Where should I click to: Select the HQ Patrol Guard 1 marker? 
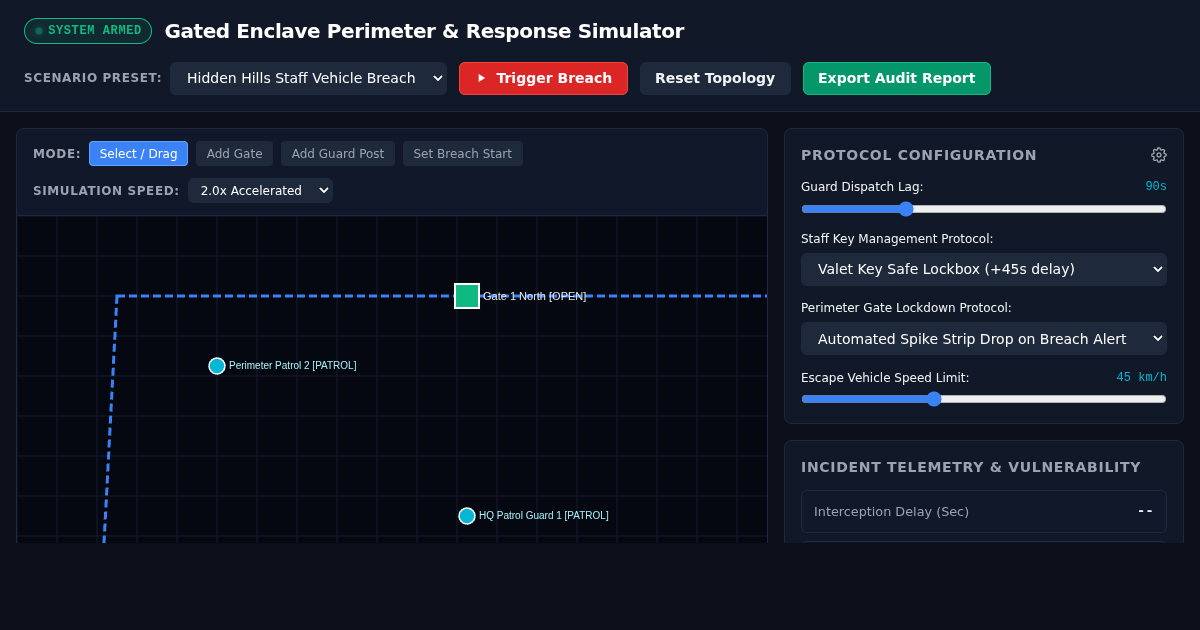click(467, 516)
